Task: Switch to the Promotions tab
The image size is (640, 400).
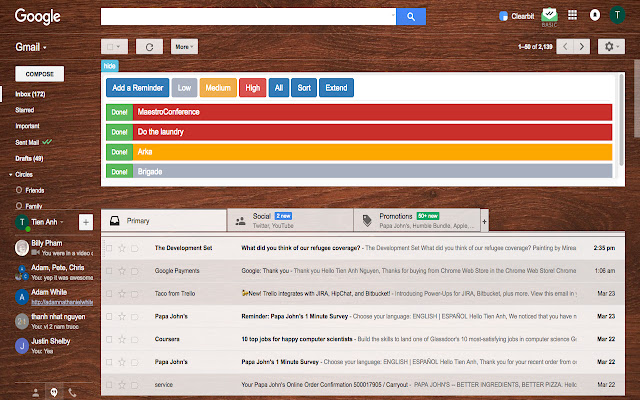Action: (417, 221)
